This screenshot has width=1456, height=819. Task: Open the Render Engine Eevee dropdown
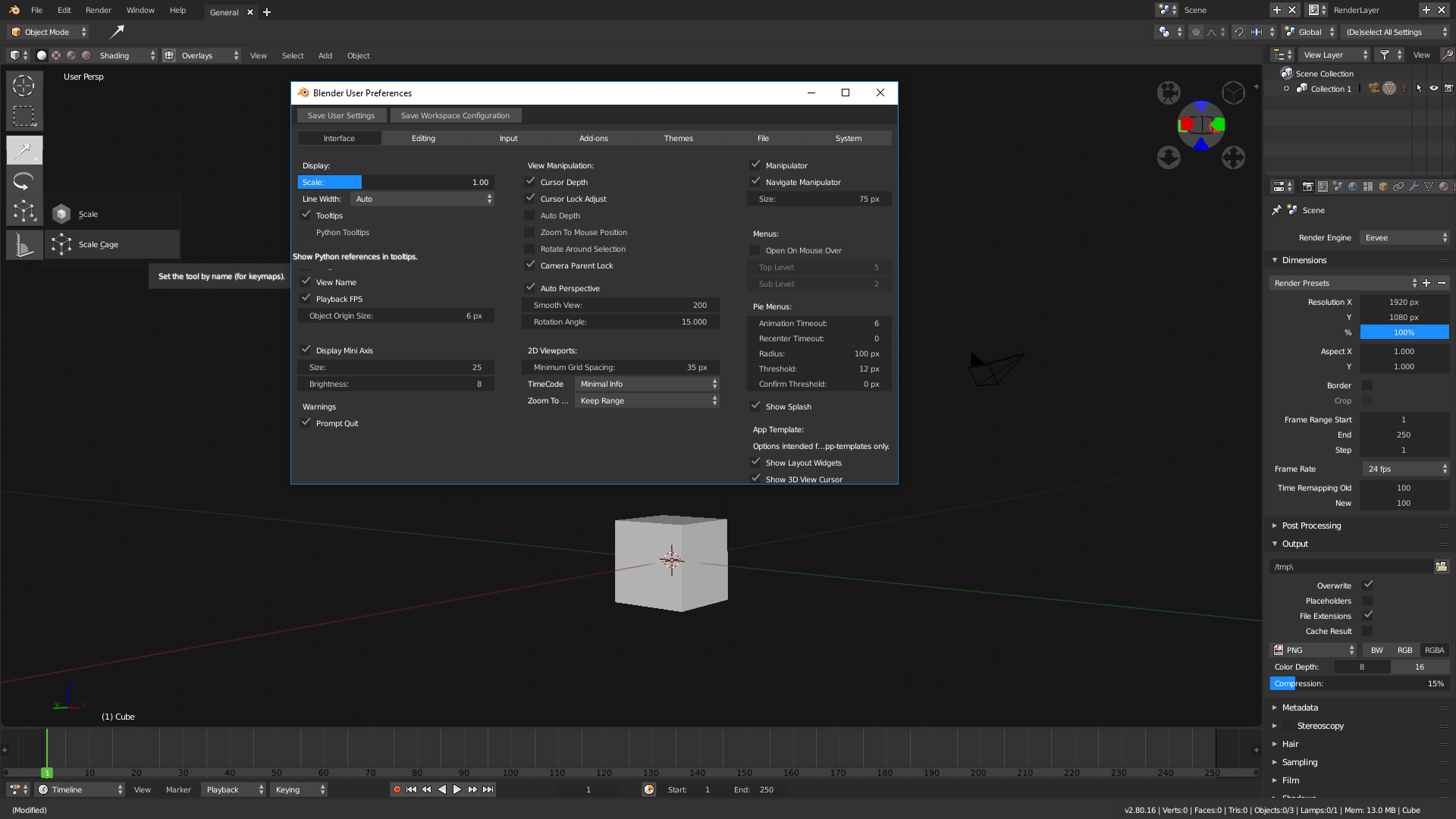[1404, 237]
